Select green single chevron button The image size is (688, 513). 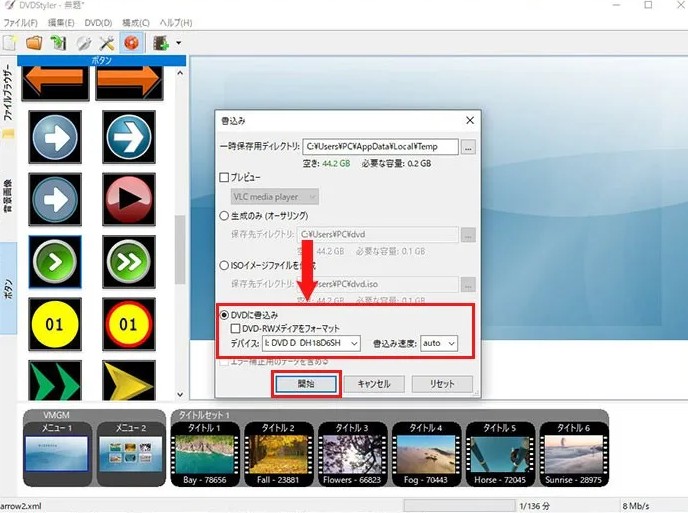point(55,262)
